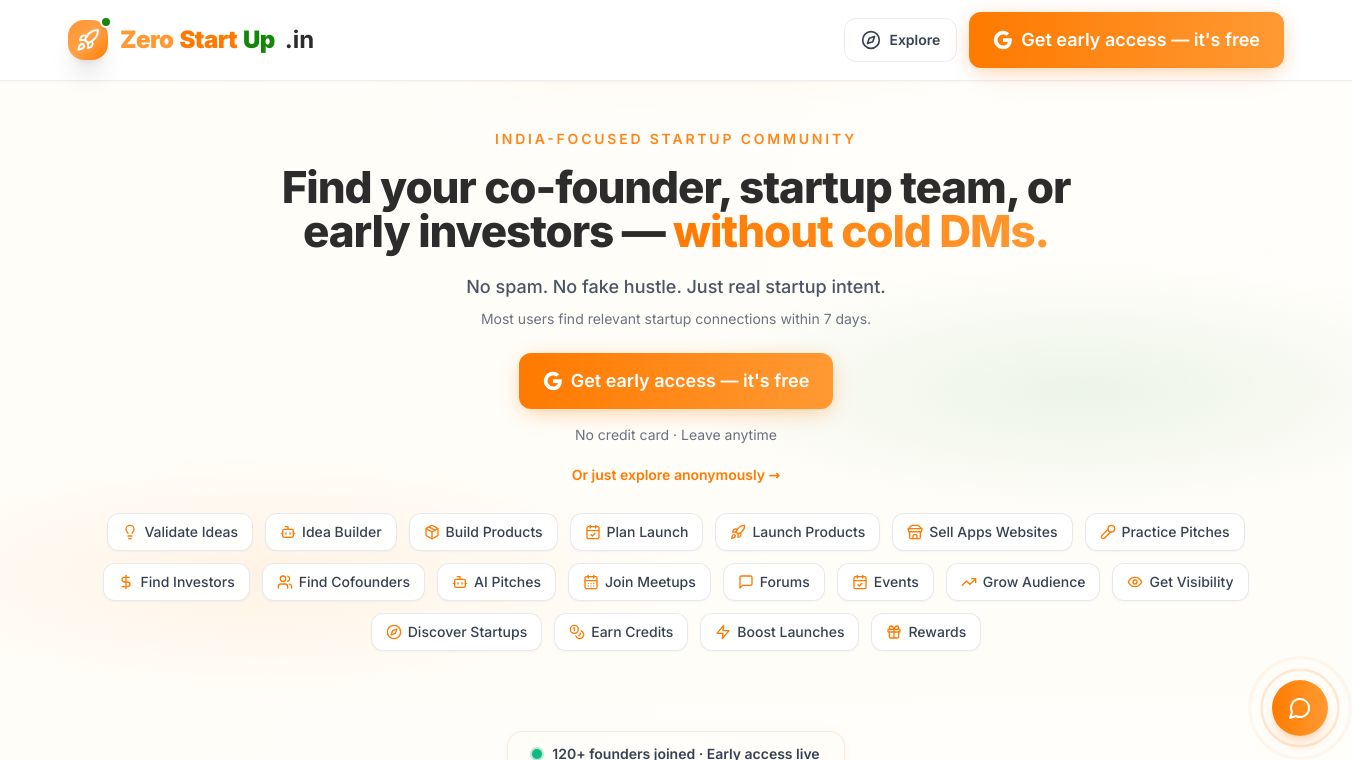The height and width of the screenshot is (760, 1352).
Task: Click the 120+ founders joined badge
Action: pyautogui.click(x=676, y=753)
